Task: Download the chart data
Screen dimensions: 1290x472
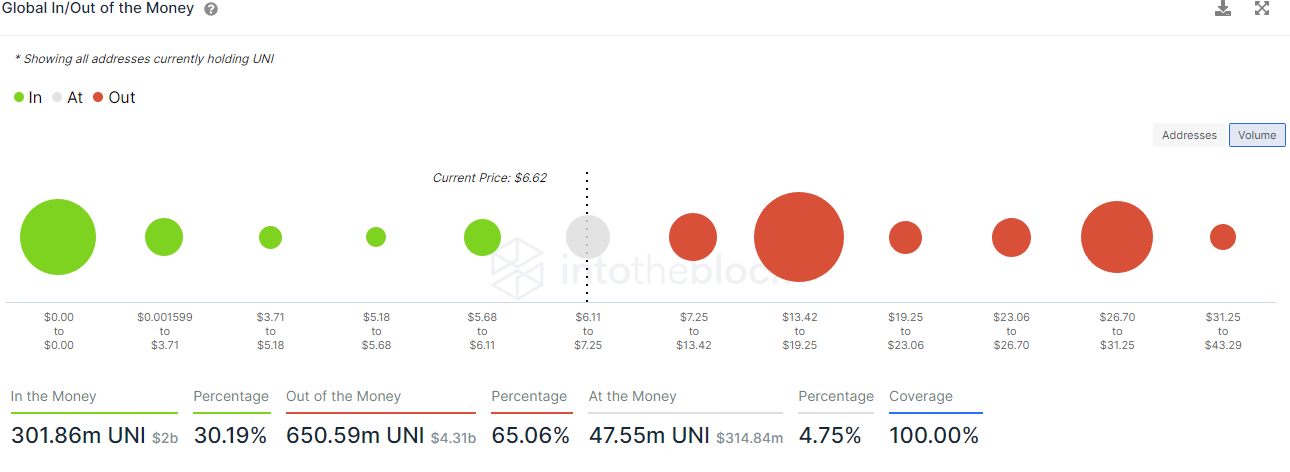Action: [x=1222, y=9]
